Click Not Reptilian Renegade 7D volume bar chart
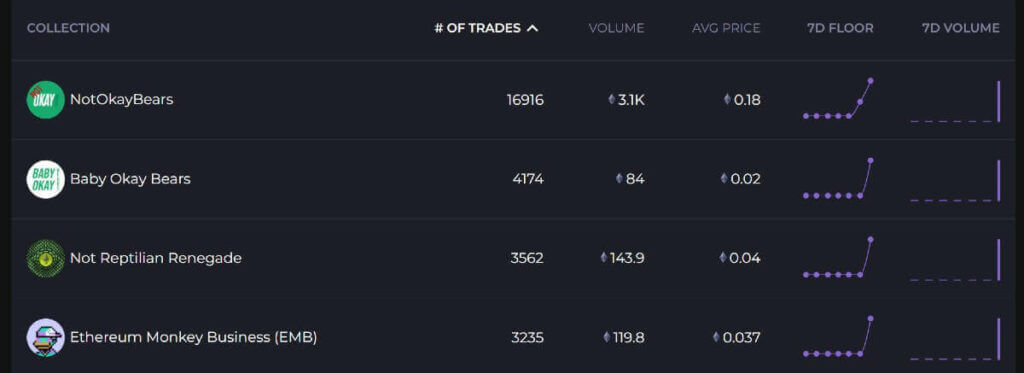The height and width of the screenshot is (373, 1024). pos(955,260)
